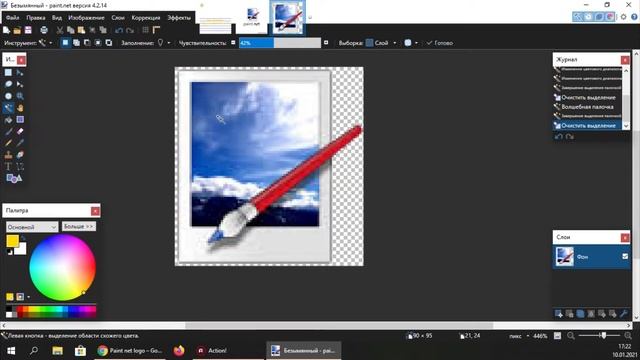The height and width of the screenshot is (360, 640).
Task: Toggle the Tools window button top-right
Action: coord(577,17)
